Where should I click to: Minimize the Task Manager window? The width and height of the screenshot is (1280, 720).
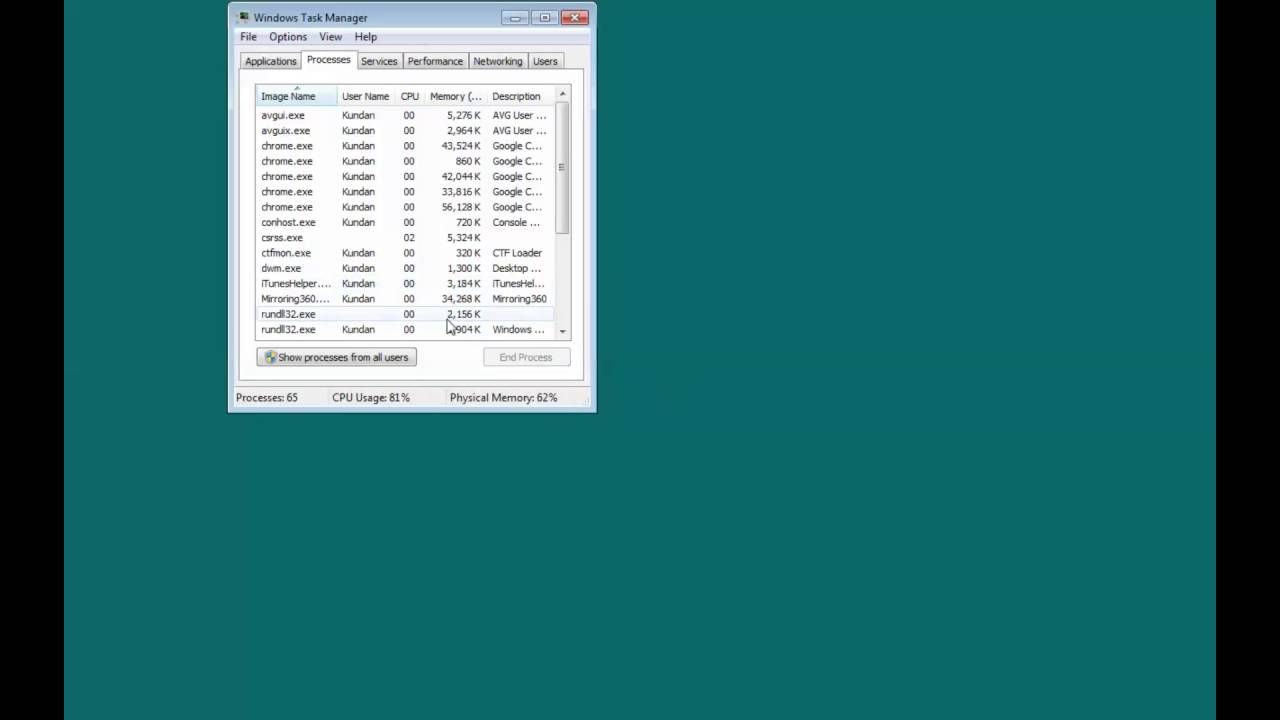[516, 17]
